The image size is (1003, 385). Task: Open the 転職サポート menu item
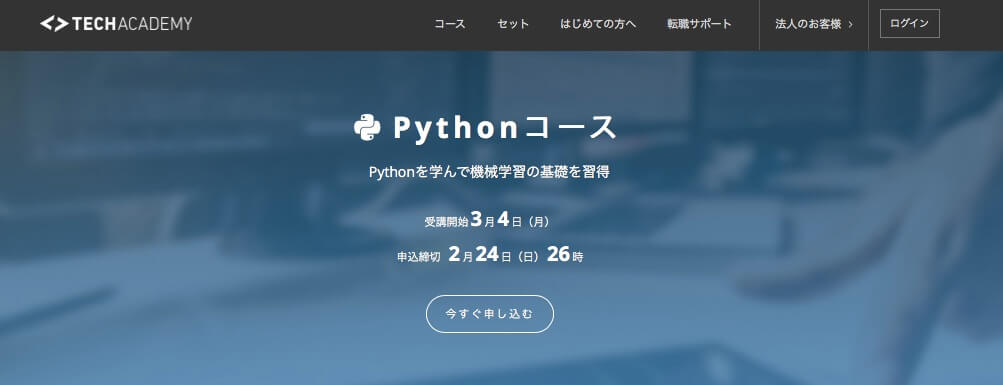[x=699, y=24]
